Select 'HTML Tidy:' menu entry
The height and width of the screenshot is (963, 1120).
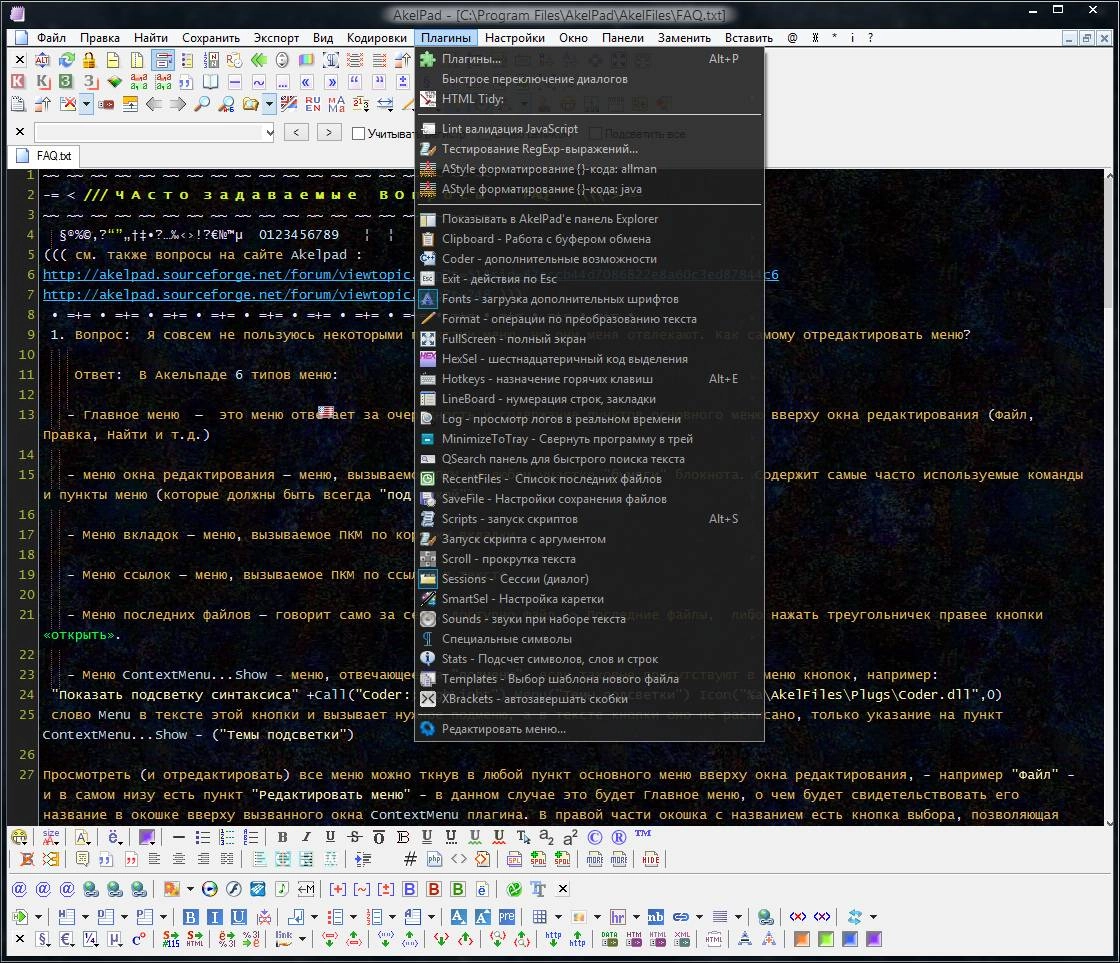(589, 99)
